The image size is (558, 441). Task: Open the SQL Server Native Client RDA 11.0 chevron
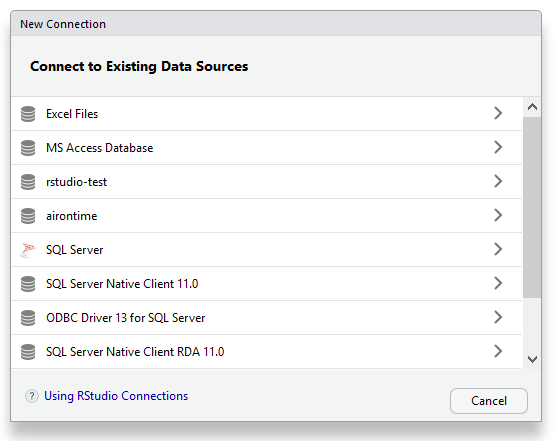click(x=498, y=351)
